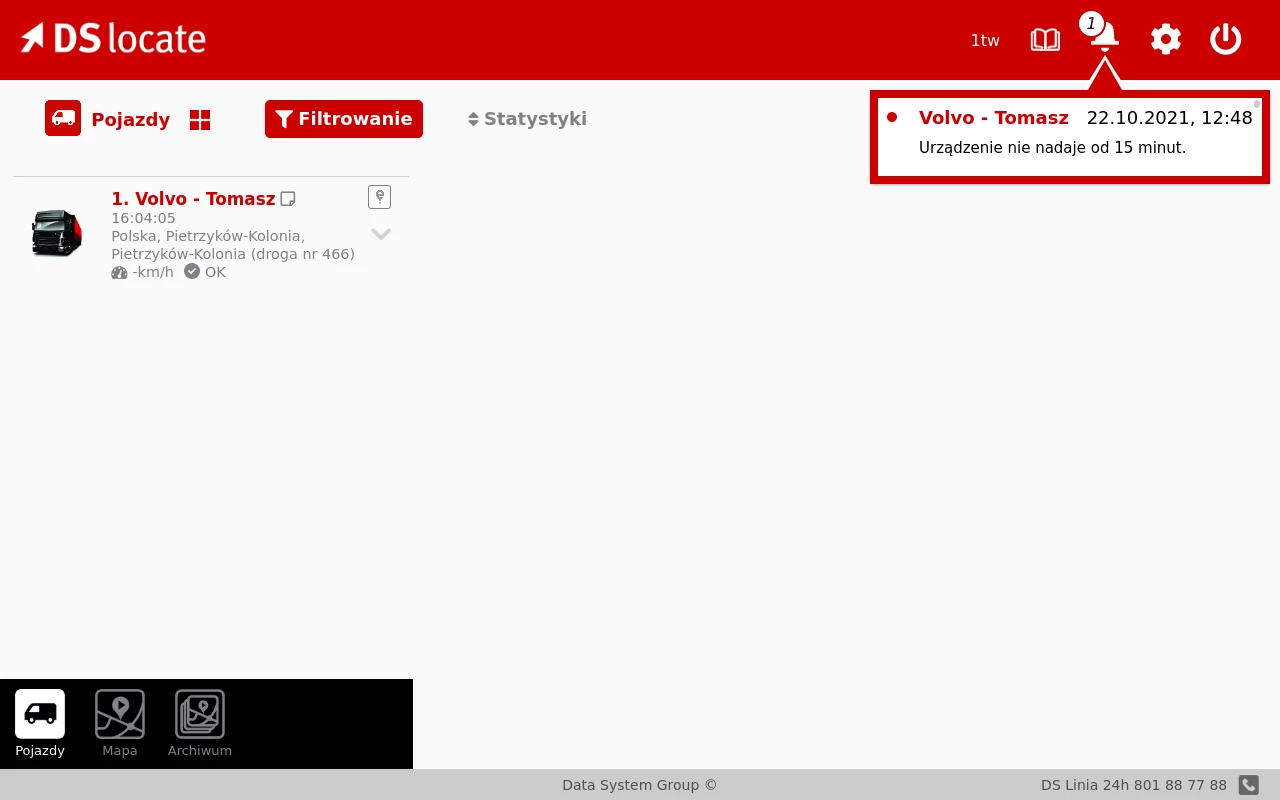
Task: Open the notifications bell icon
Action: coord(1105,38)
